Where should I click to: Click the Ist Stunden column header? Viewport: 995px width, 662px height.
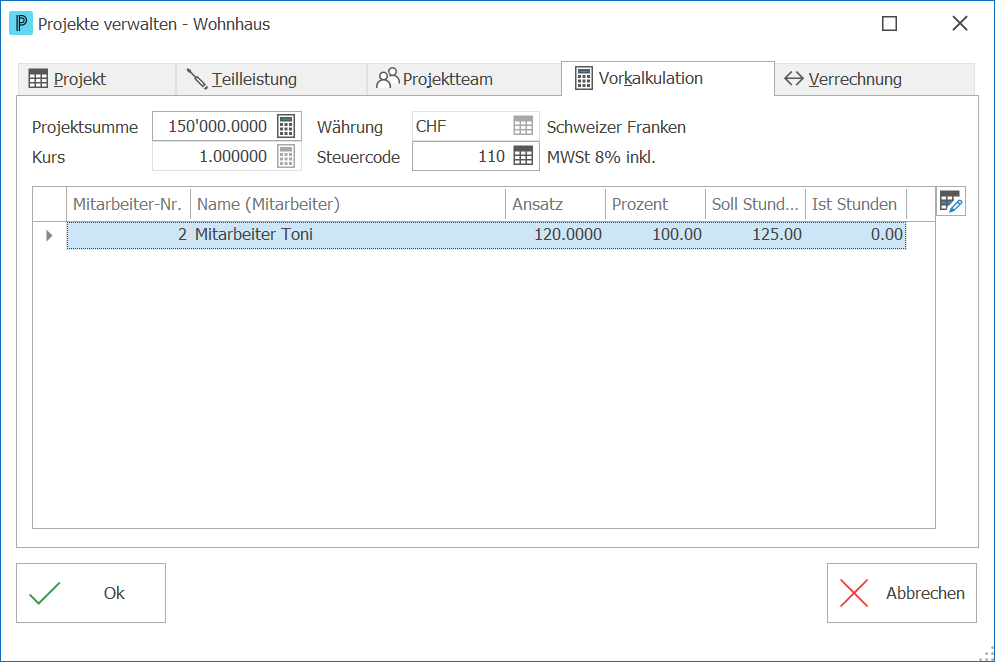856,204
